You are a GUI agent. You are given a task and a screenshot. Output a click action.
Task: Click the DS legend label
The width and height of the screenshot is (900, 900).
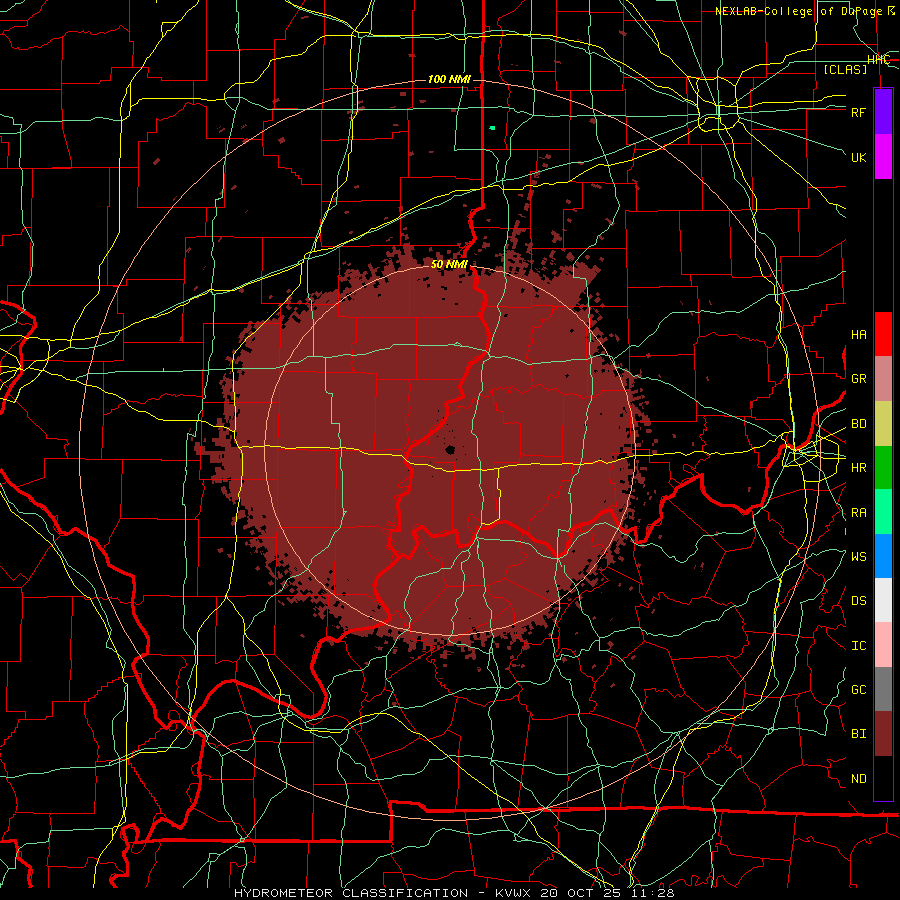[x=859, y=601]
